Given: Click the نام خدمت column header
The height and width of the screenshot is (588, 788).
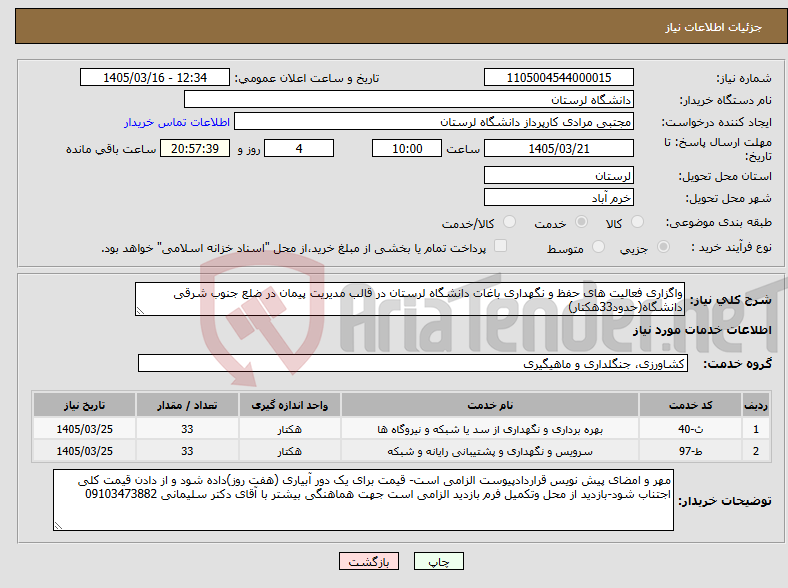Looking at the screenshot, I should [x=490, y=405].
